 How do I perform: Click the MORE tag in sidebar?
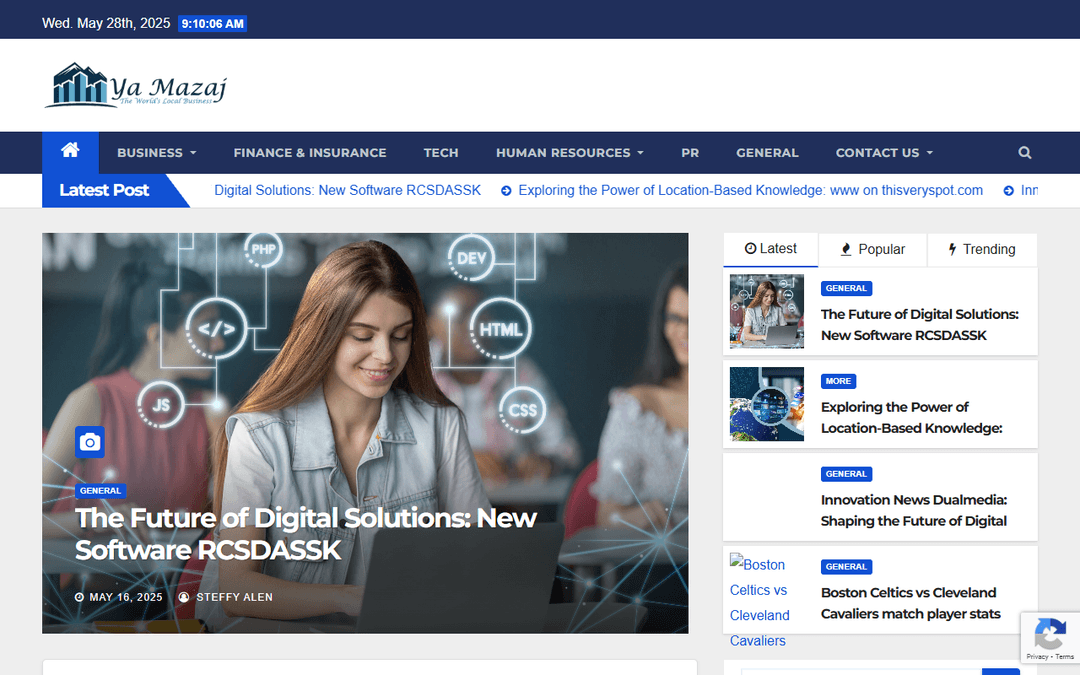[x=838, y=381]
